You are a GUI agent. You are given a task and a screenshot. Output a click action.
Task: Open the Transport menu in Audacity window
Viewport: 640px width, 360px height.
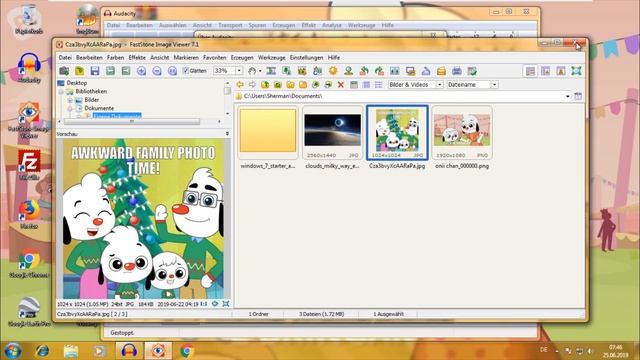click(x=230, y=25)
